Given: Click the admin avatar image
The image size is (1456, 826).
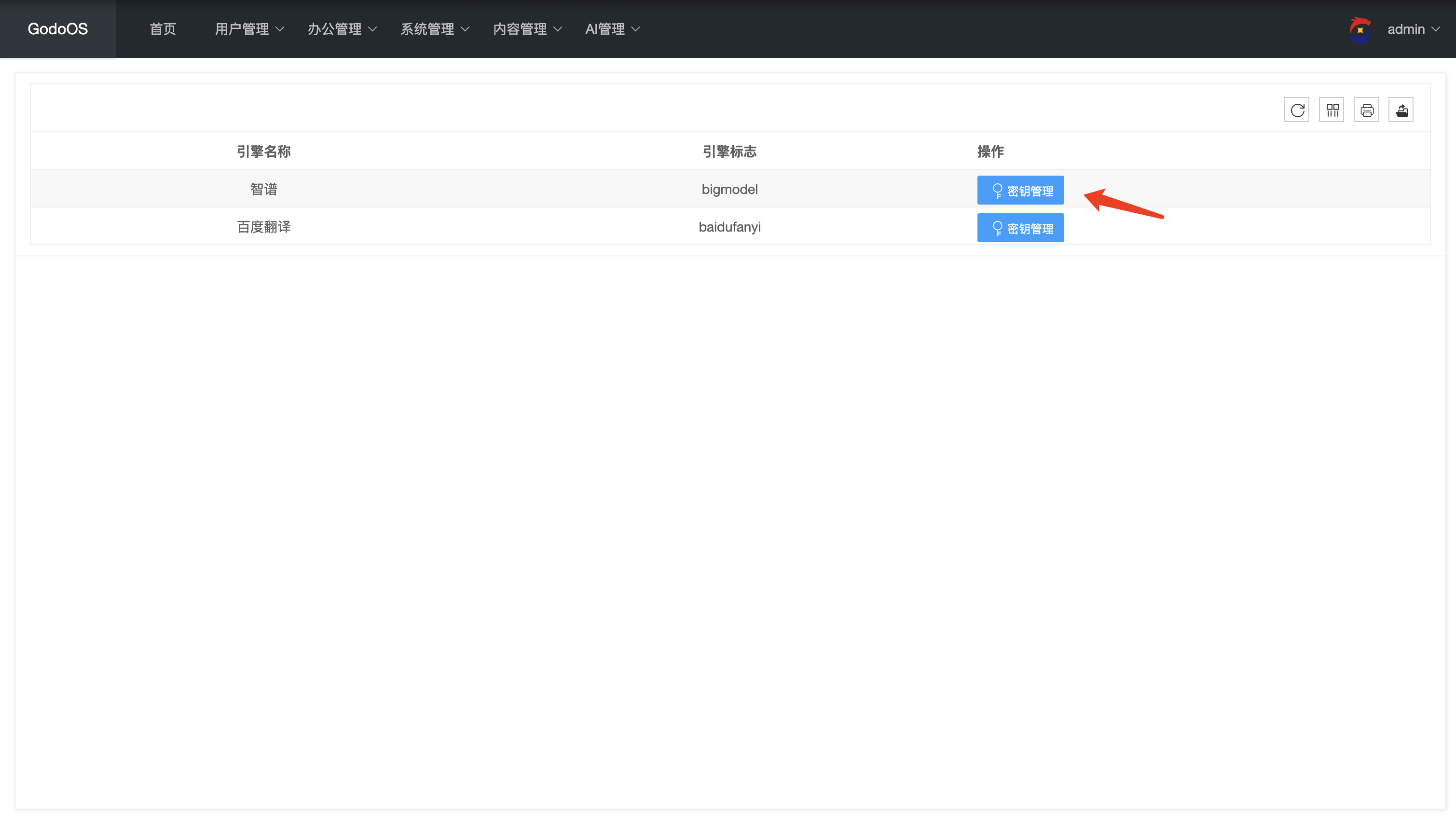Looking at the screenshot, I should [x=1360, y=29].
